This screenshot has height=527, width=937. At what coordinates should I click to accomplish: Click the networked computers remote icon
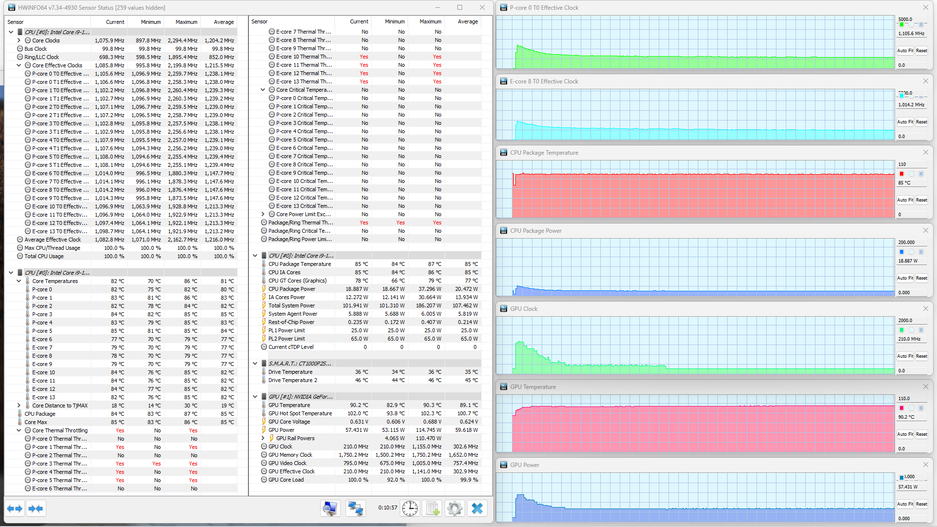(356, 508)
